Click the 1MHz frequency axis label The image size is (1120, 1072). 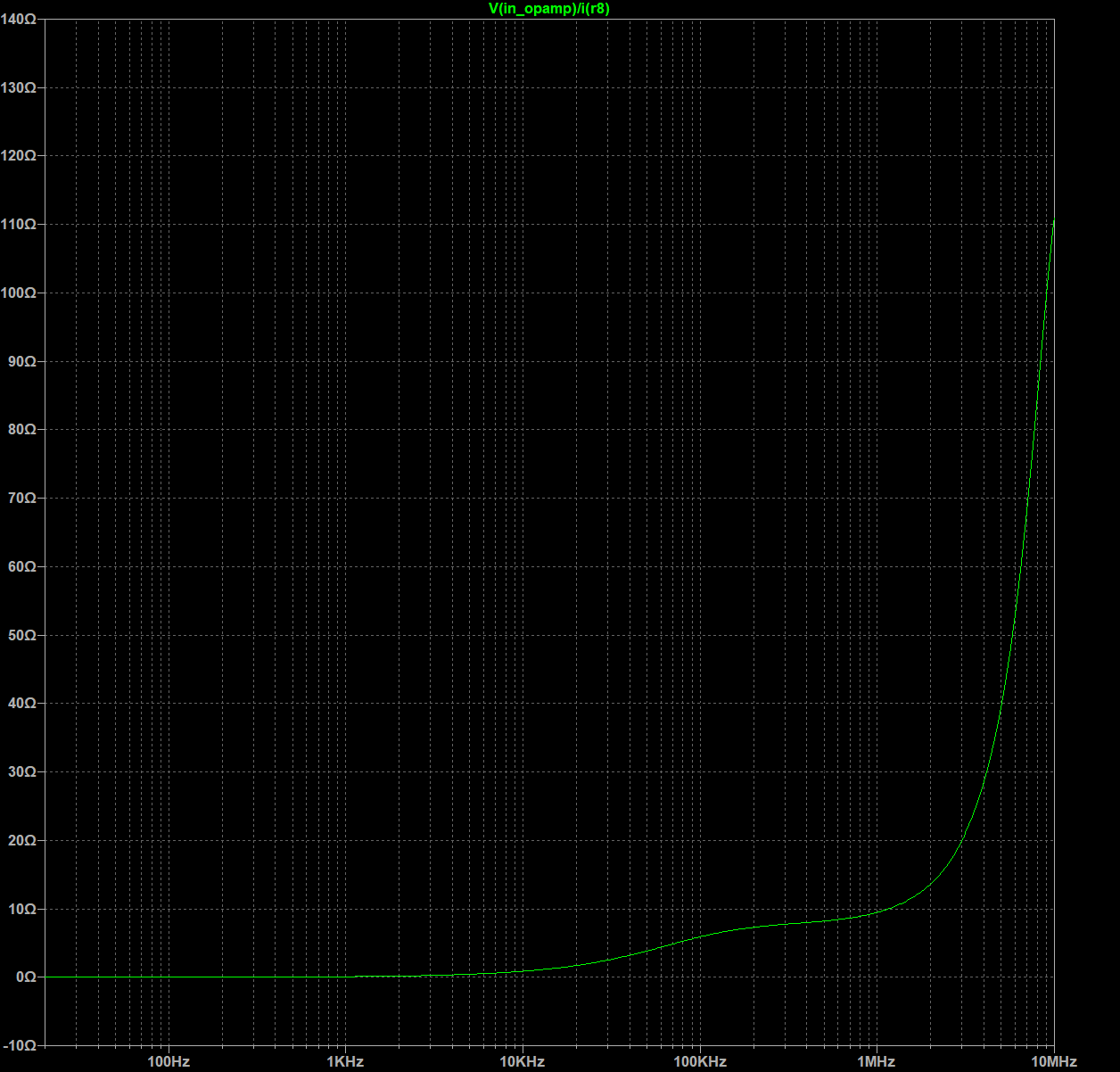(877, 1061)
